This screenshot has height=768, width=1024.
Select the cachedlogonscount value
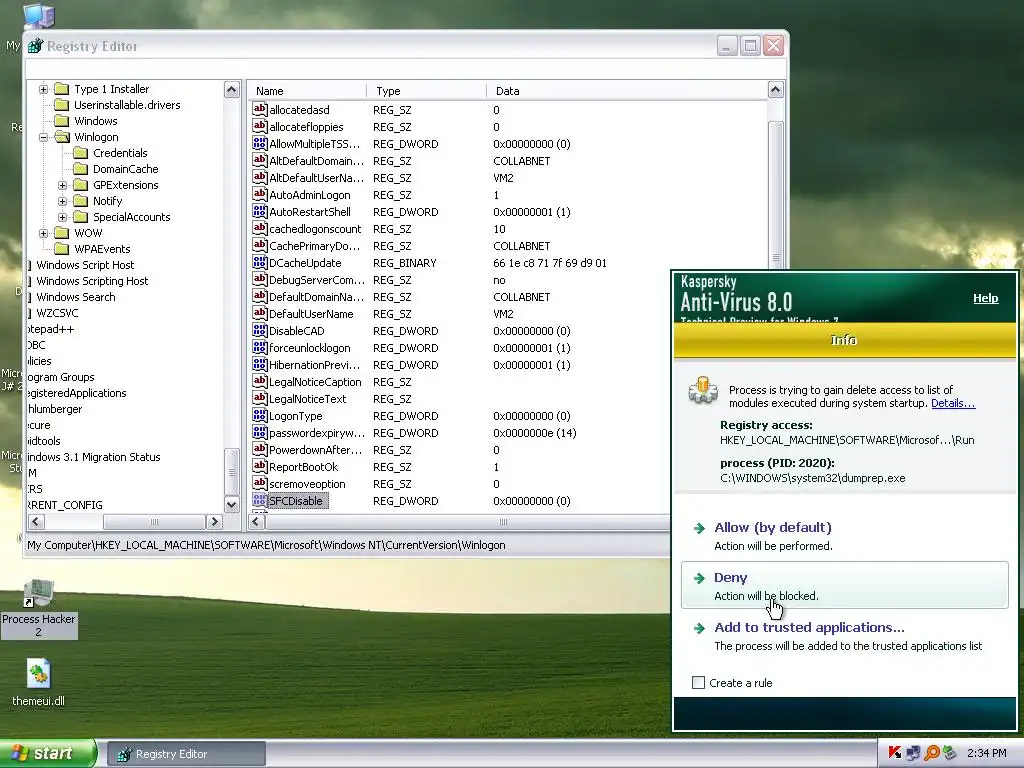point(315,229)
